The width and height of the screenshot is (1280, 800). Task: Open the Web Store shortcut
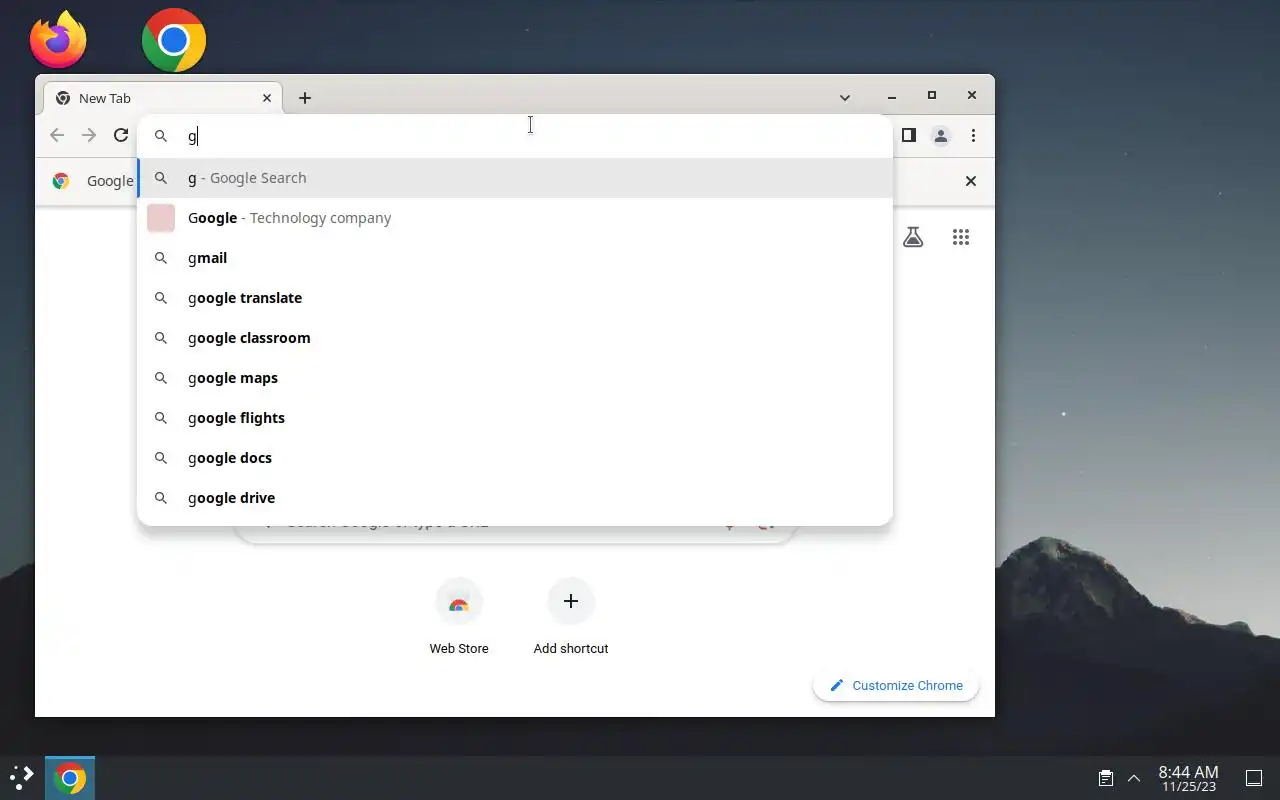tap(459, 617)
